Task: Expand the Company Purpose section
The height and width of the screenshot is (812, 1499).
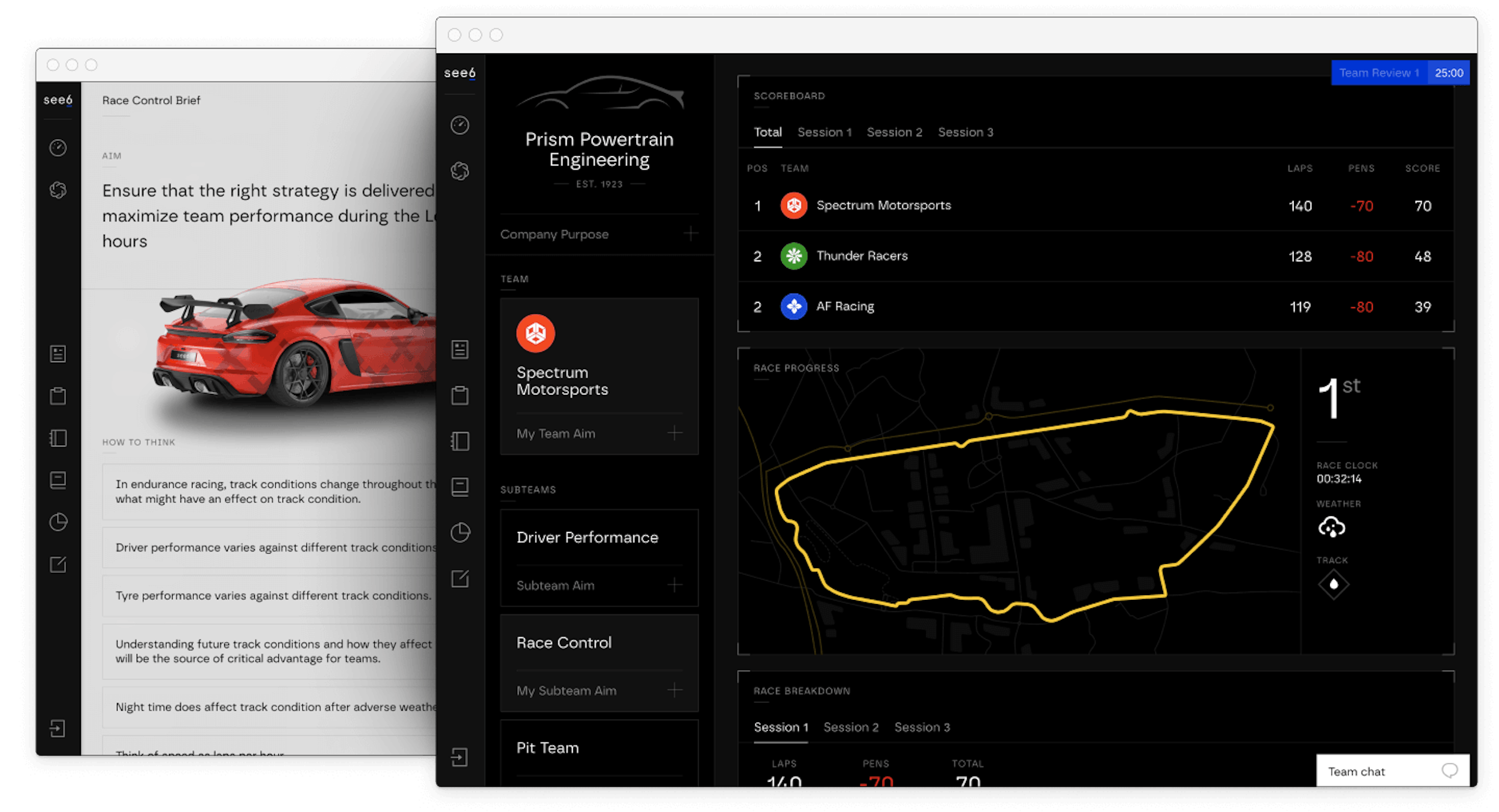Action: coord(691,234)
